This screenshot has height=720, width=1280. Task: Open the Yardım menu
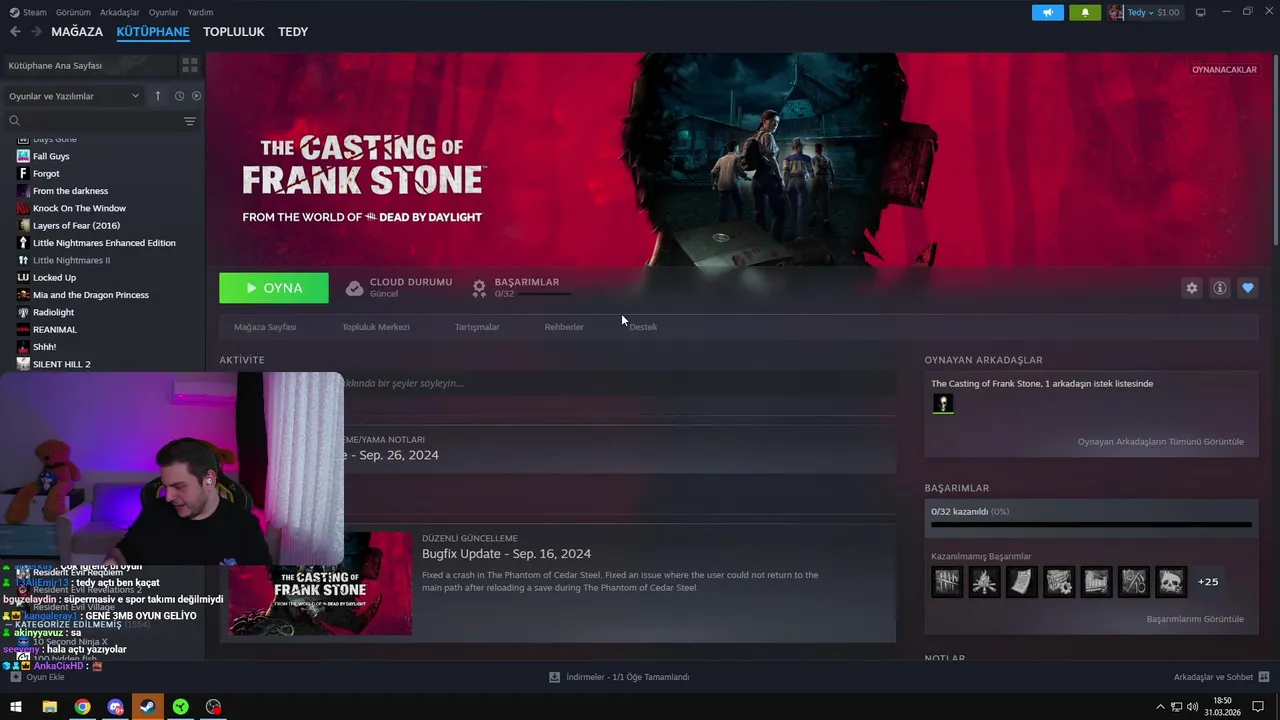(x=200, y=13)
